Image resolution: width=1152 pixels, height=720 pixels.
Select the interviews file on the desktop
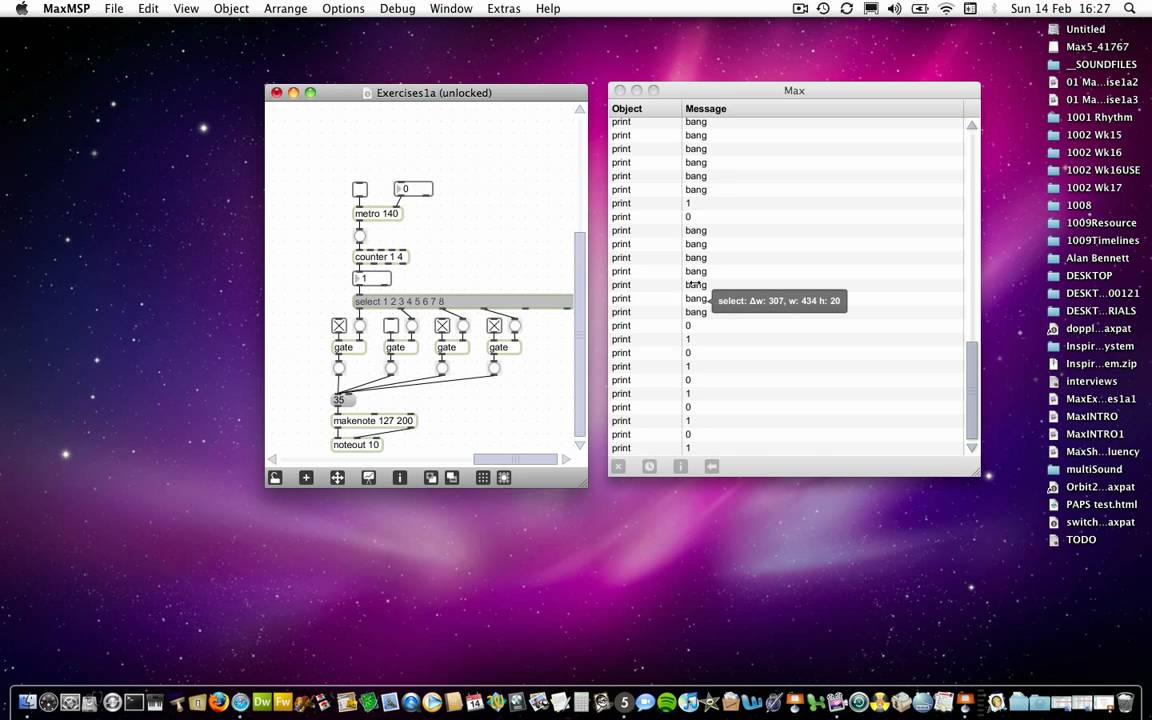click(x=1091, y=381)
